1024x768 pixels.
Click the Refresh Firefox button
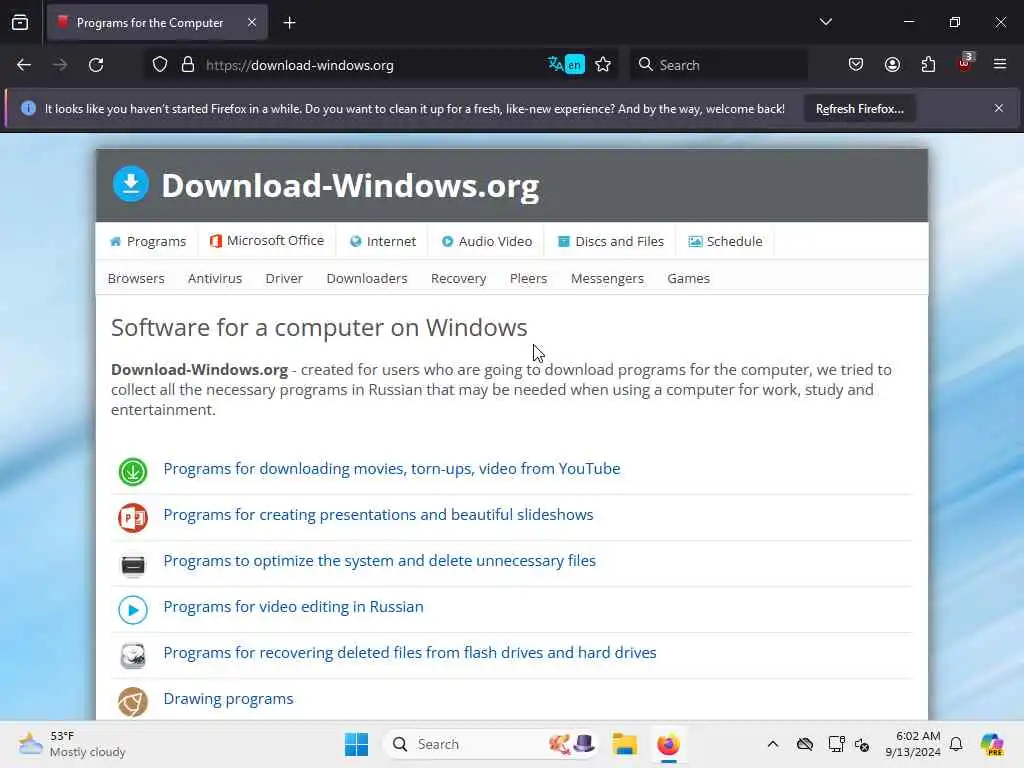coord(859,109)
